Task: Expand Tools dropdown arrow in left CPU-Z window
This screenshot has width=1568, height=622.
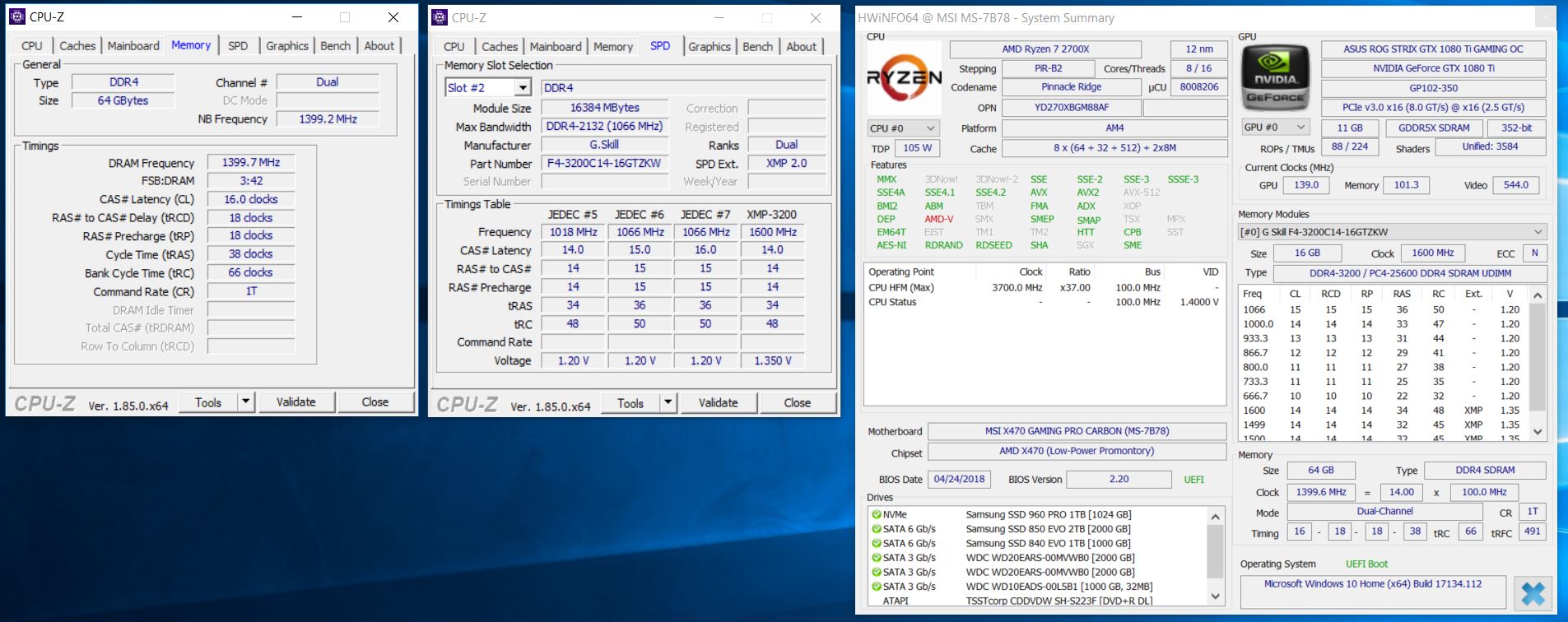Action: (245, 402)
